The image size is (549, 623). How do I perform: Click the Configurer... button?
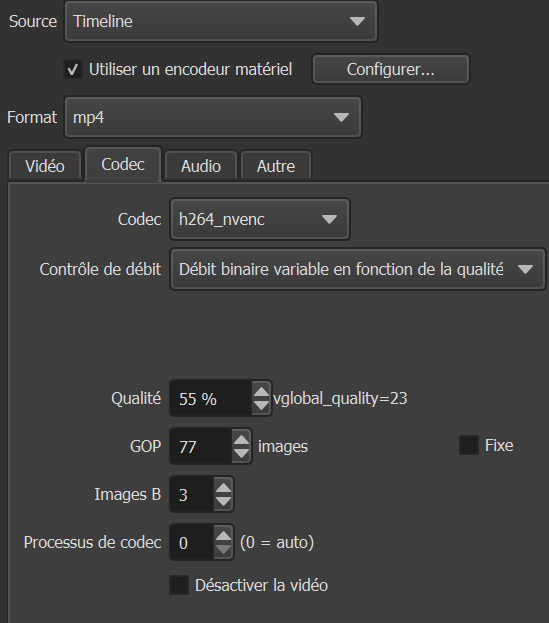click(x=391, y=70)
